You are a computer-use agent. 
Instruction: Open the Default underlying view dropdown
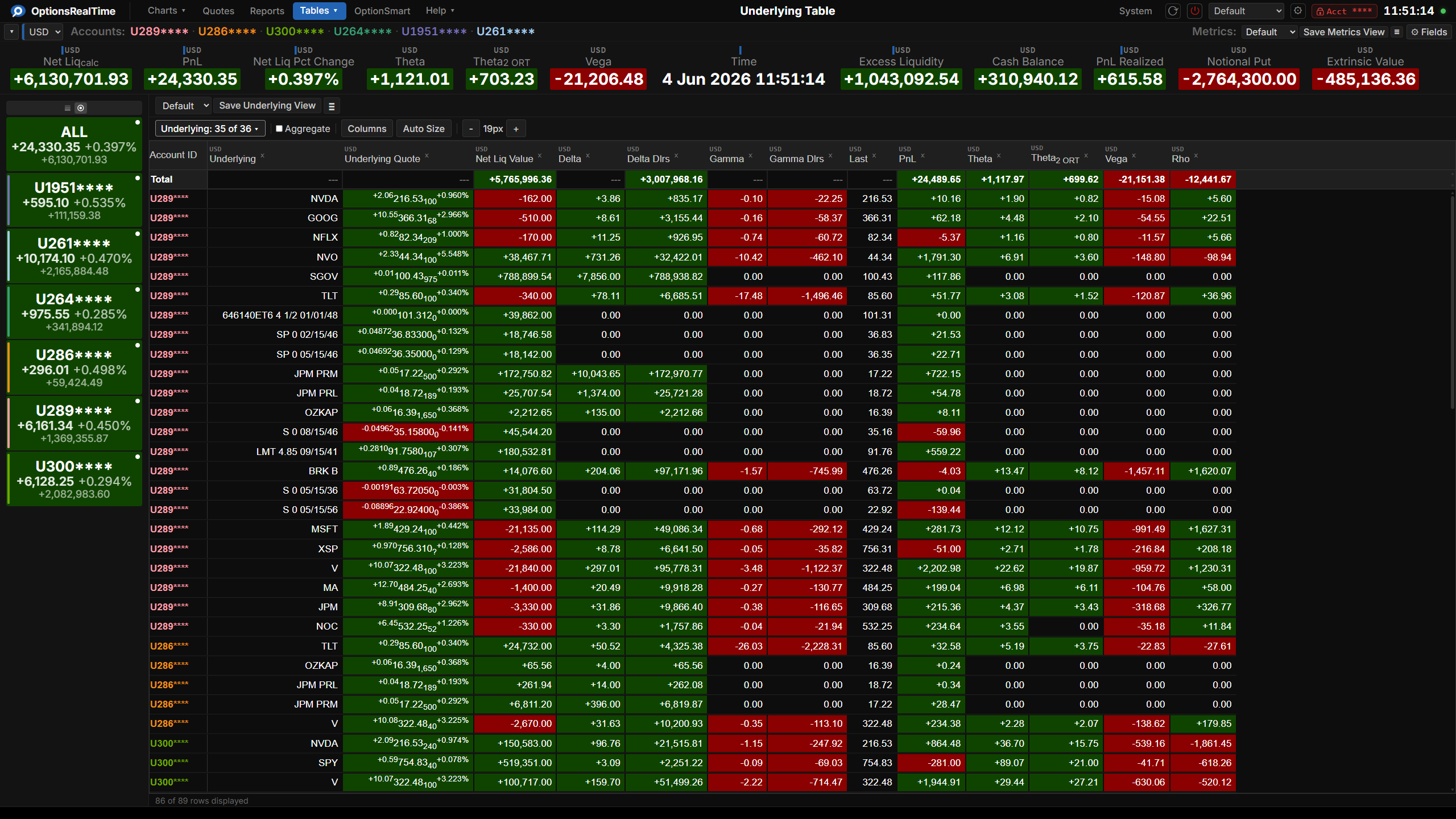[x=184, y=106]
